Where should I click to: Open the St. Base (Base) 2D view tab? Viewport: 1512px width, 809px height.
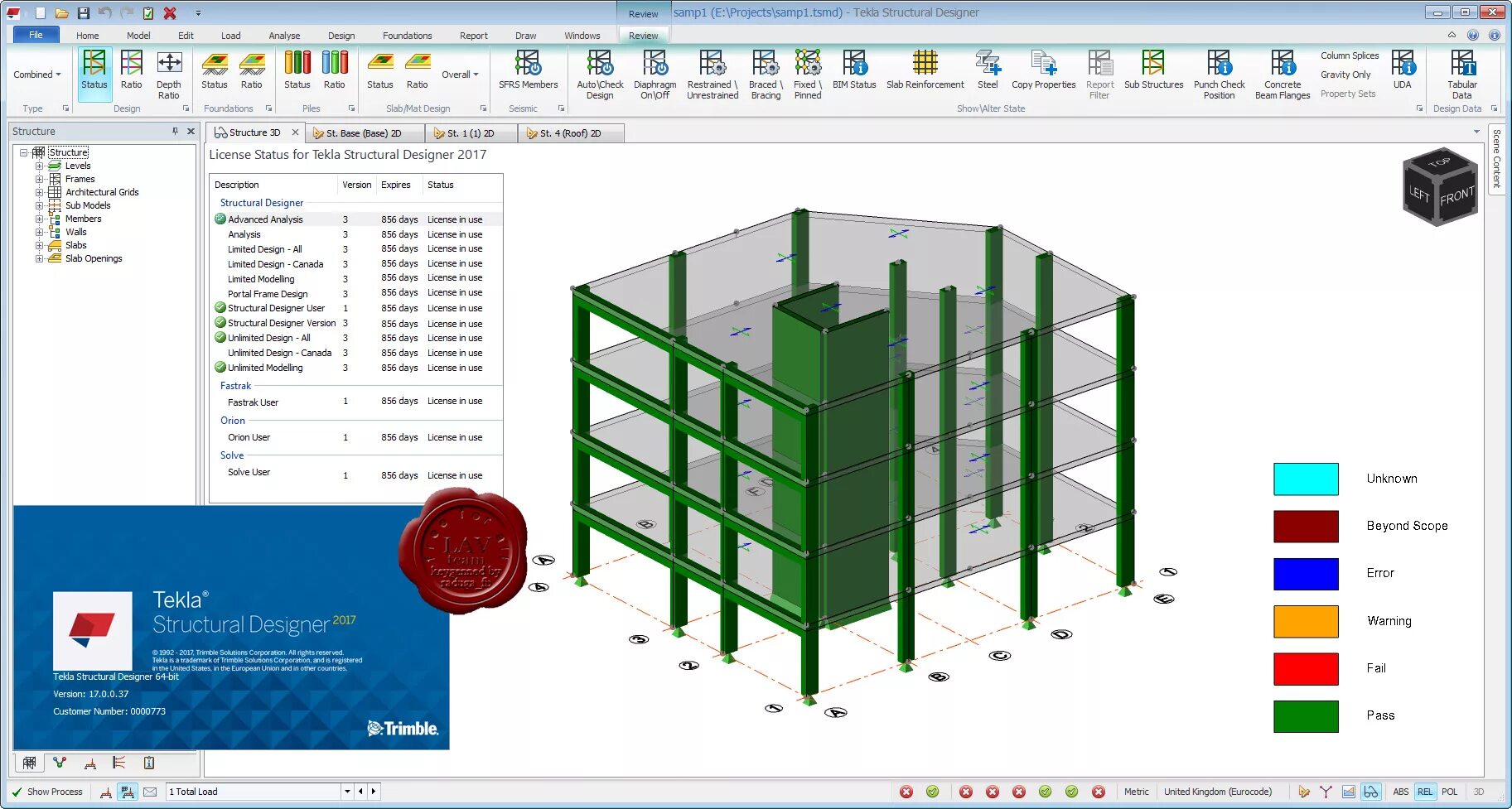364,133
